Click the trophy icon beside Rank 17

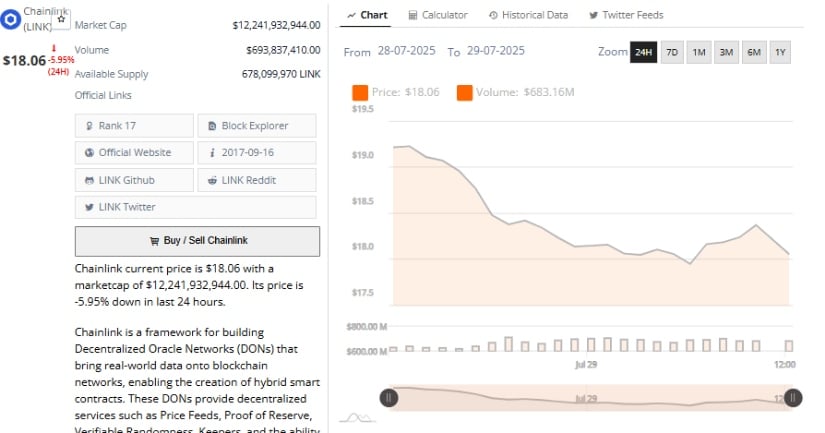point(89,126)
